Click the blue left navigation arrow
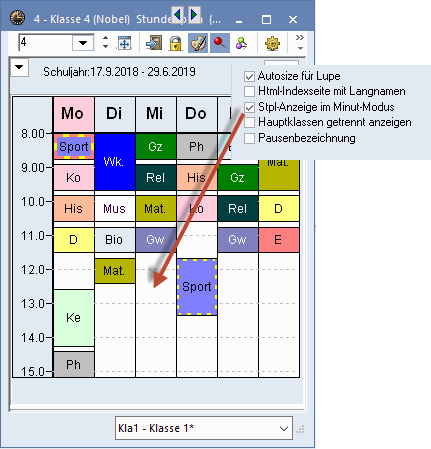The width and height of the screenshot is (431, 449). pos(178,14)
